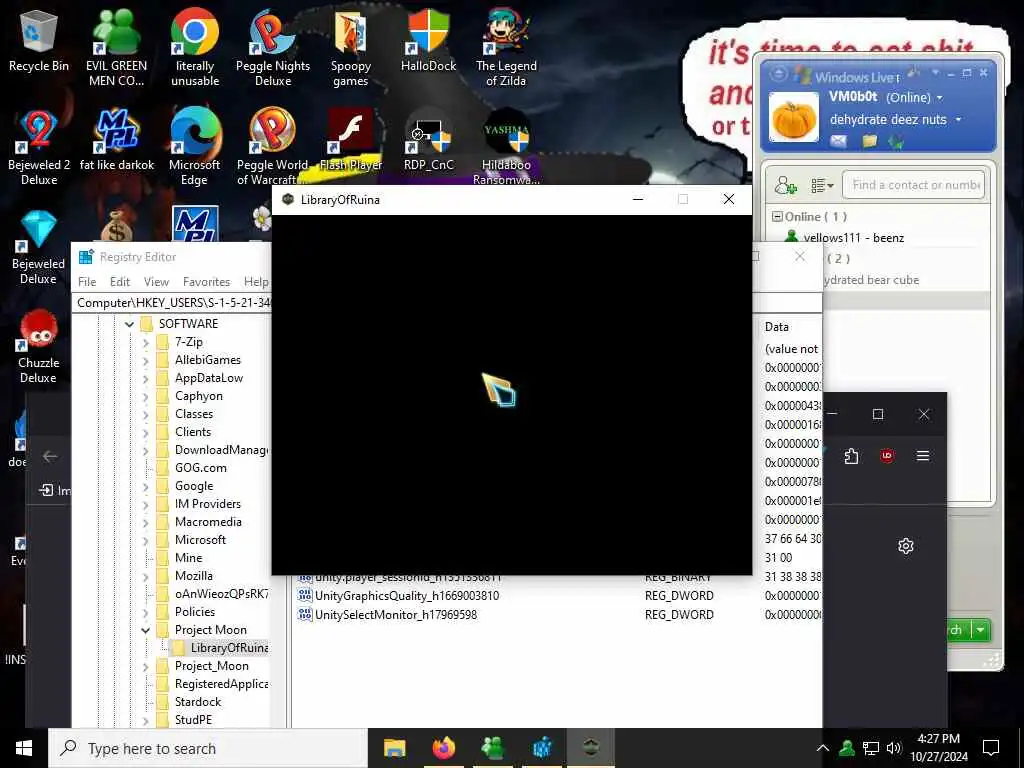Expand the Google registry key

coord(146,486)
